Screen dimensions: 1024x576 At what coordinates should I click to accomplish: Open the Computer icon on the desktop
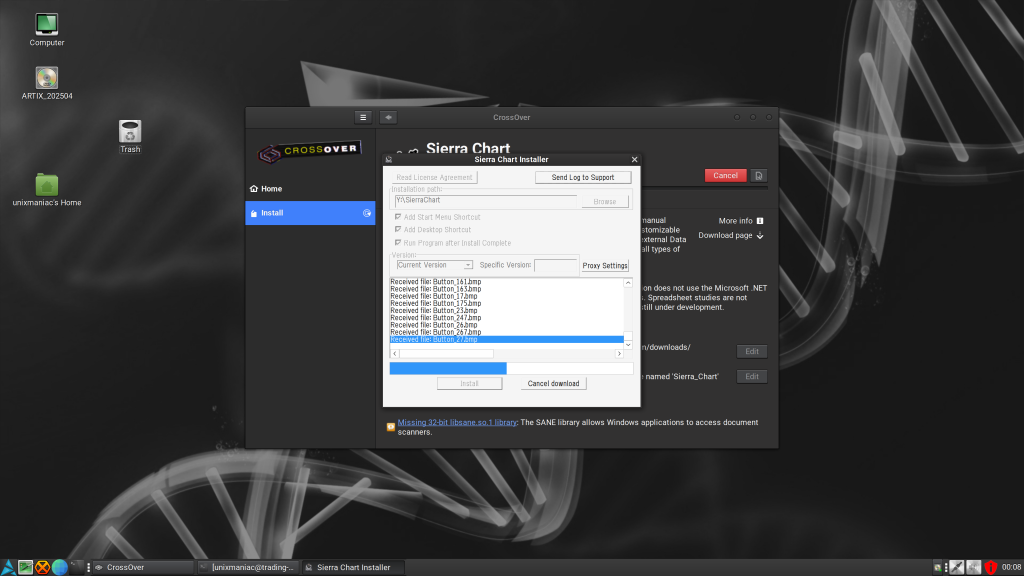point(45,24)
